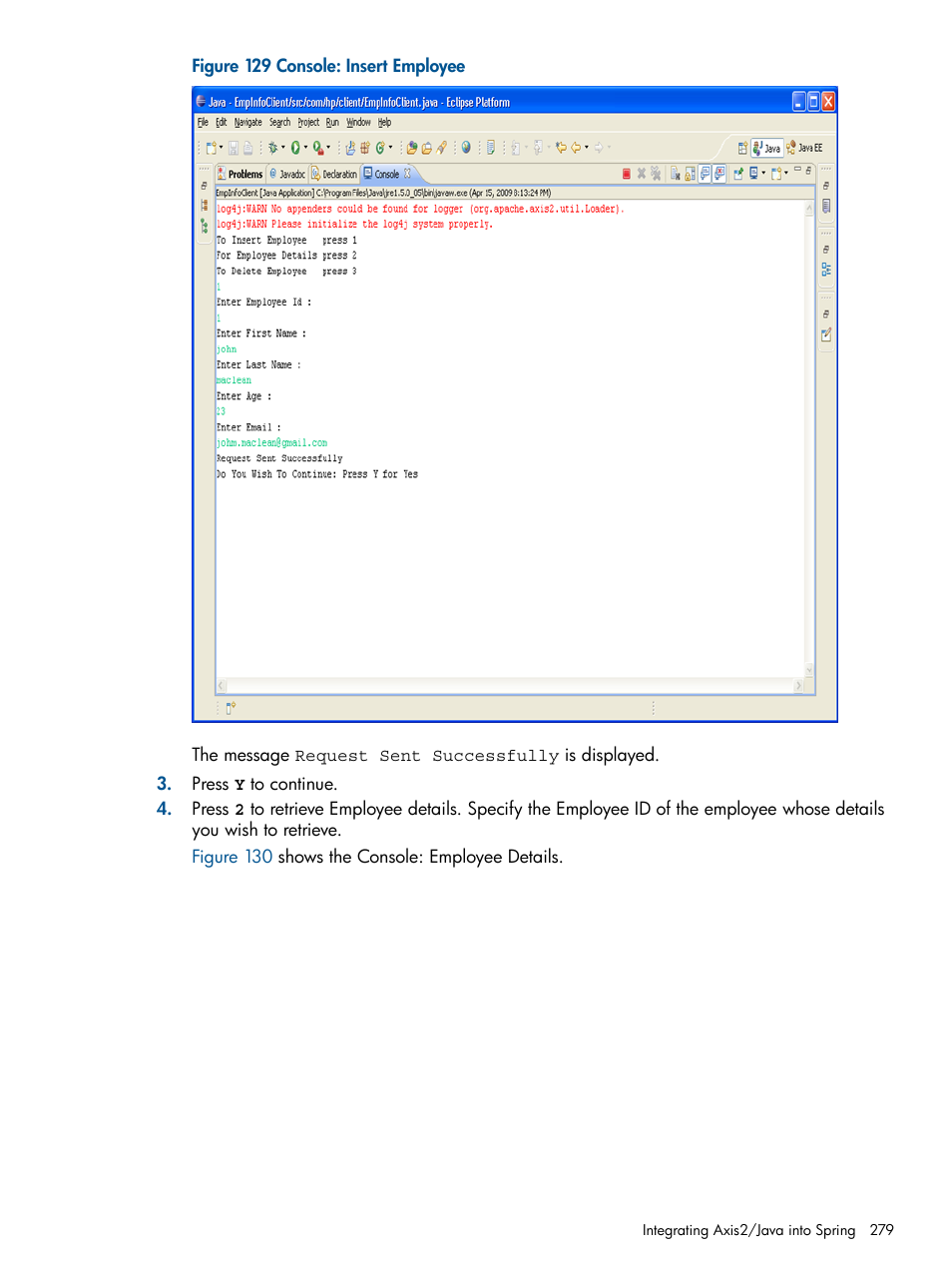This screenshot has height=1269, width=952.
Task: Click the Outline fast view icon in right sidebar
Action: (826, 270)
